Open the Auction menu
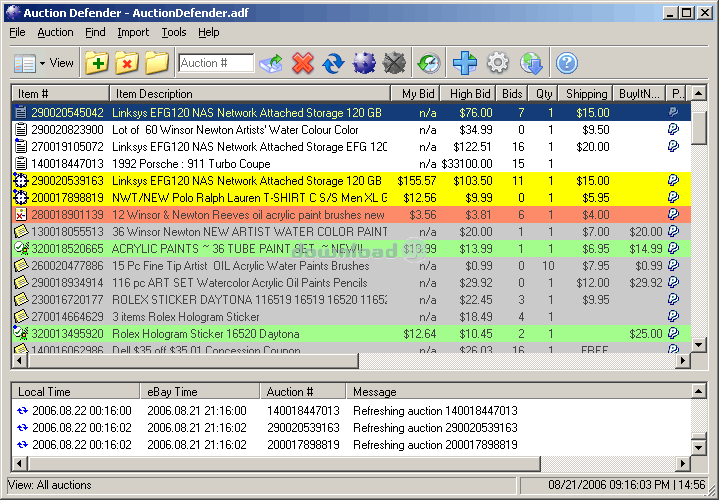This screenshot has width=719, height=500. (55, 32)
